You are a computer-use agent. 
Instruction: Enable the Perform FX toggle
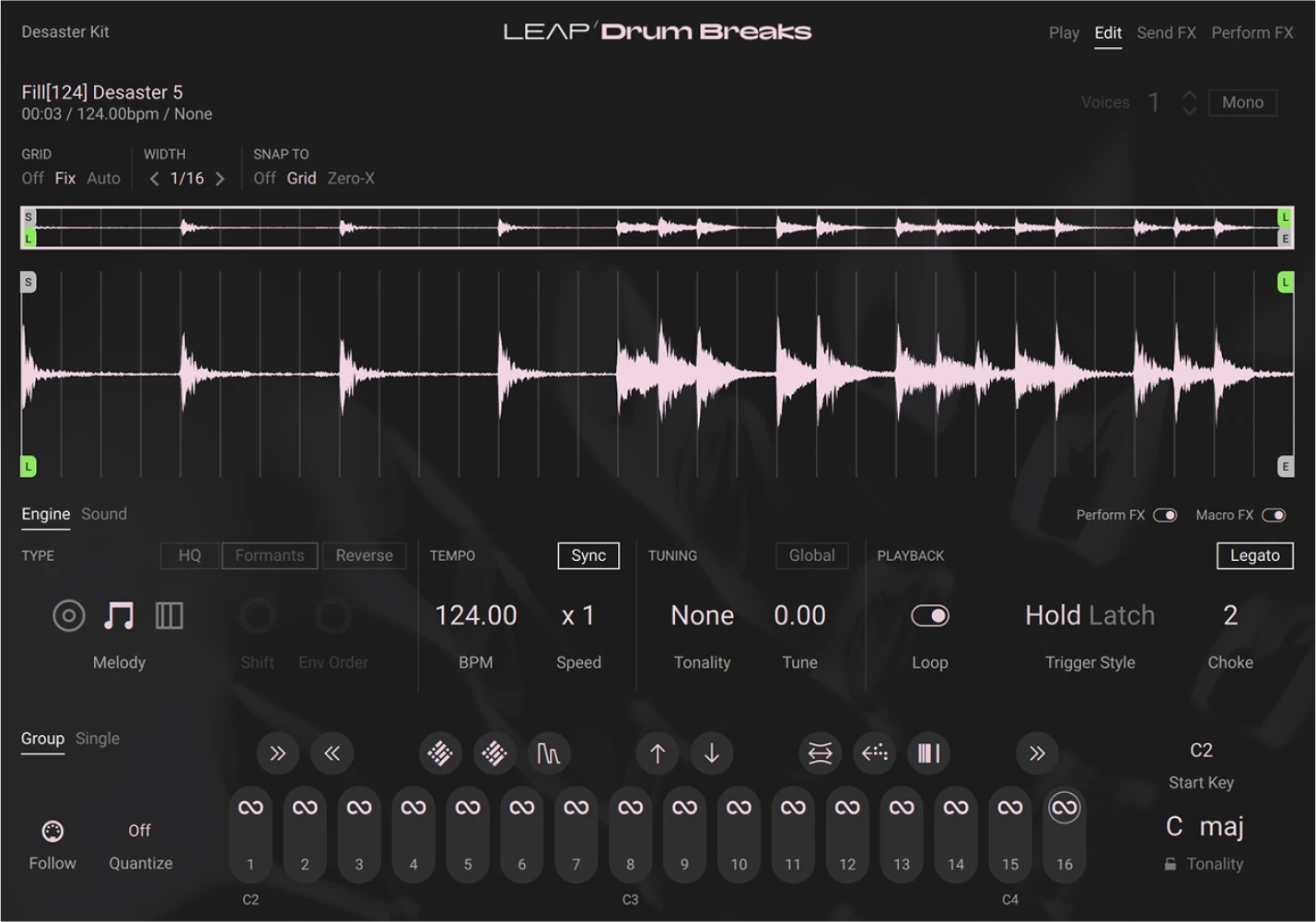pos(1166,515)
